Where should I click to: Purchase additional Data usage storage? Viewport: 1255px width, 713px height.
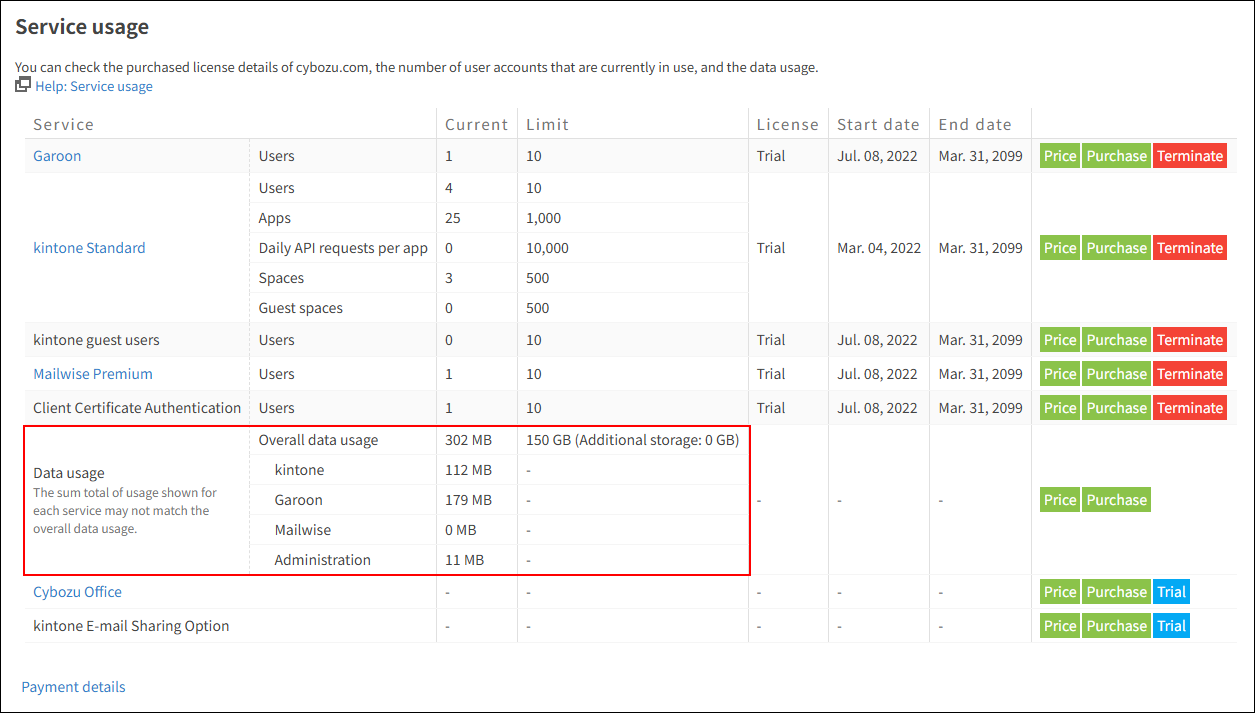coord(1116,499)
